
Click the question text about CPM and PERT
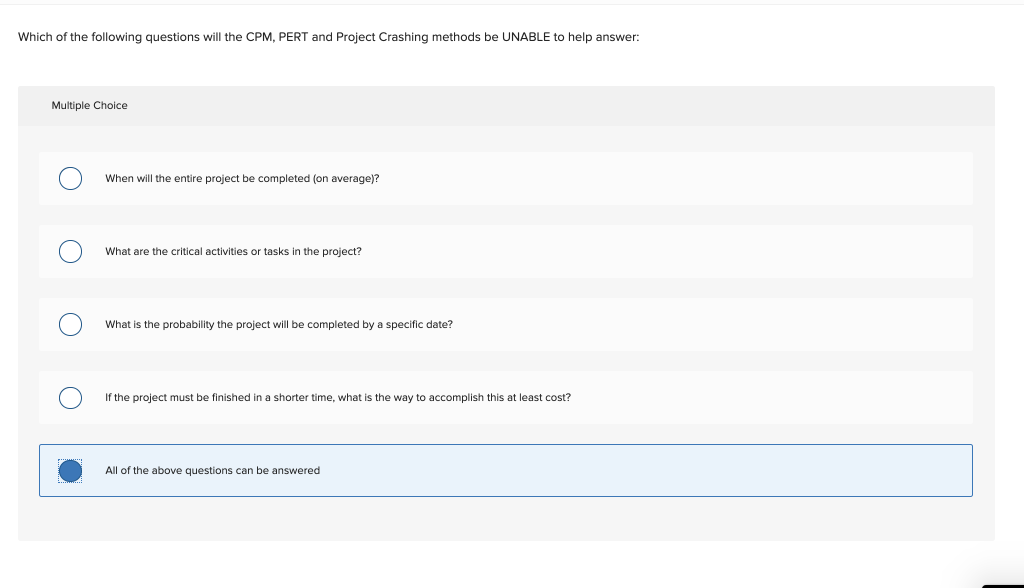[x=330, y=36]
